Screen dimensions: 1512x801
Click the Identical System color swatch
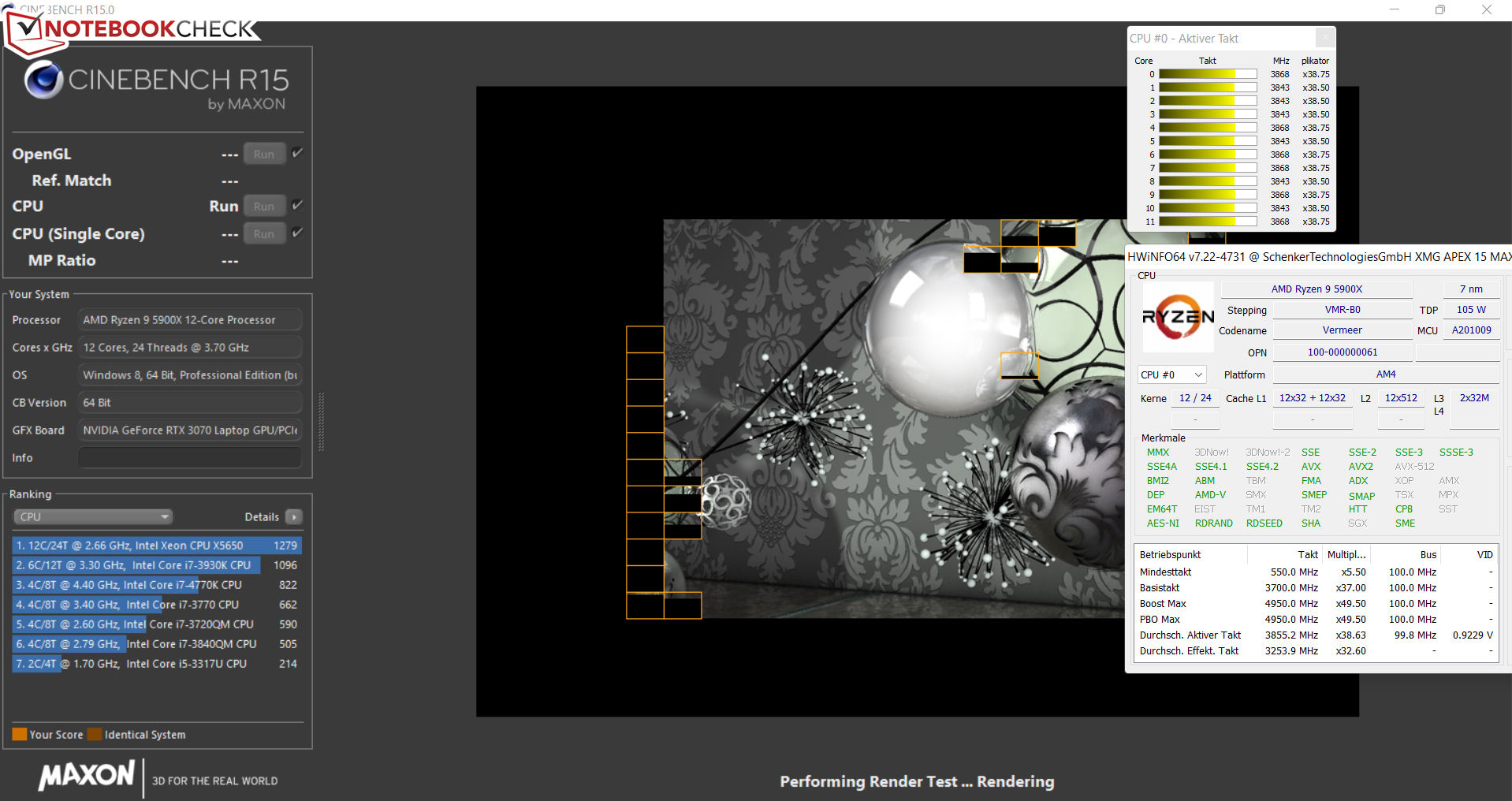[95, 734]
